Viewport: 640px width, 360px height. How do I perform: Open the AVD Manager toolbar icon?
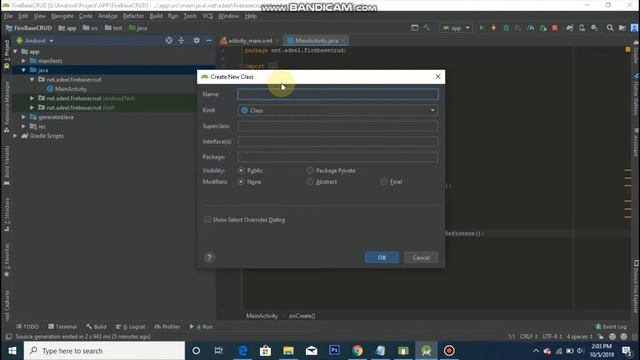(582, 28)
